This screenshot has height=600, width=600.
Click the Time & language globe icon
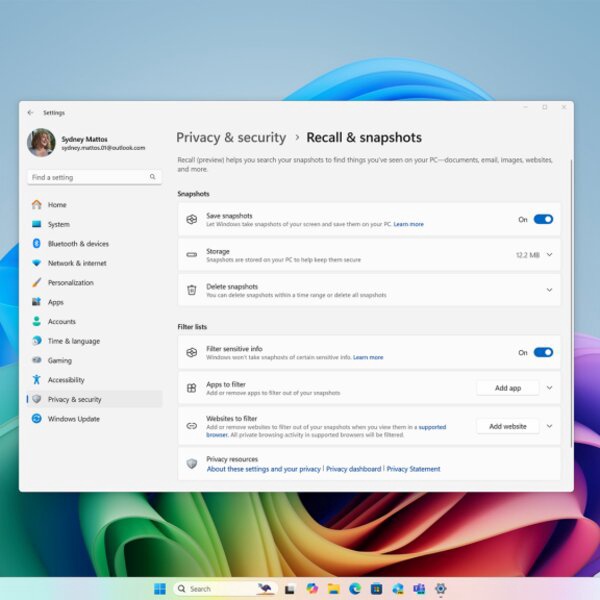(x=37, y=341)
